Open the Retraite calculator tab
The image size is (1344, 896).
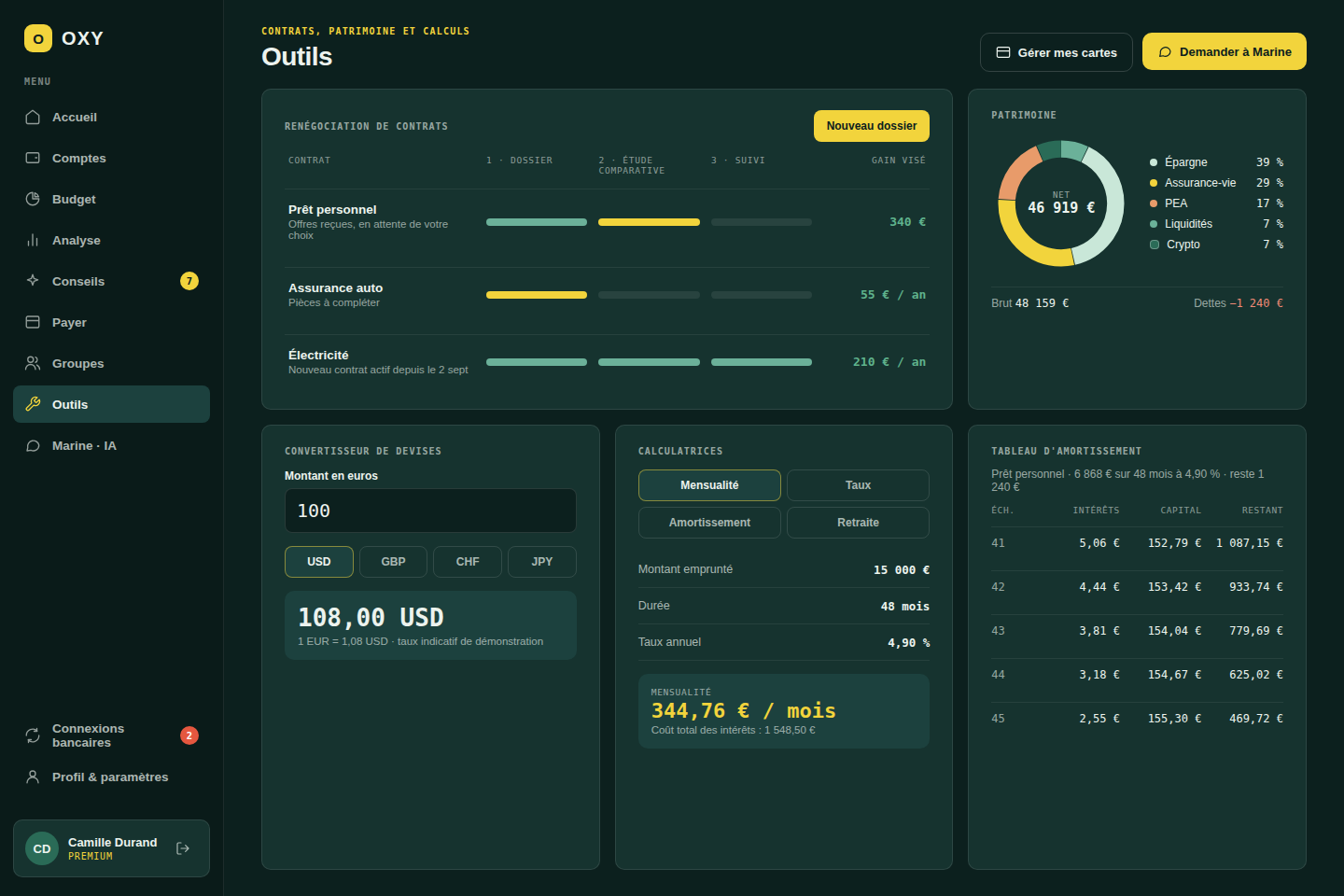(x=858, y=523)
